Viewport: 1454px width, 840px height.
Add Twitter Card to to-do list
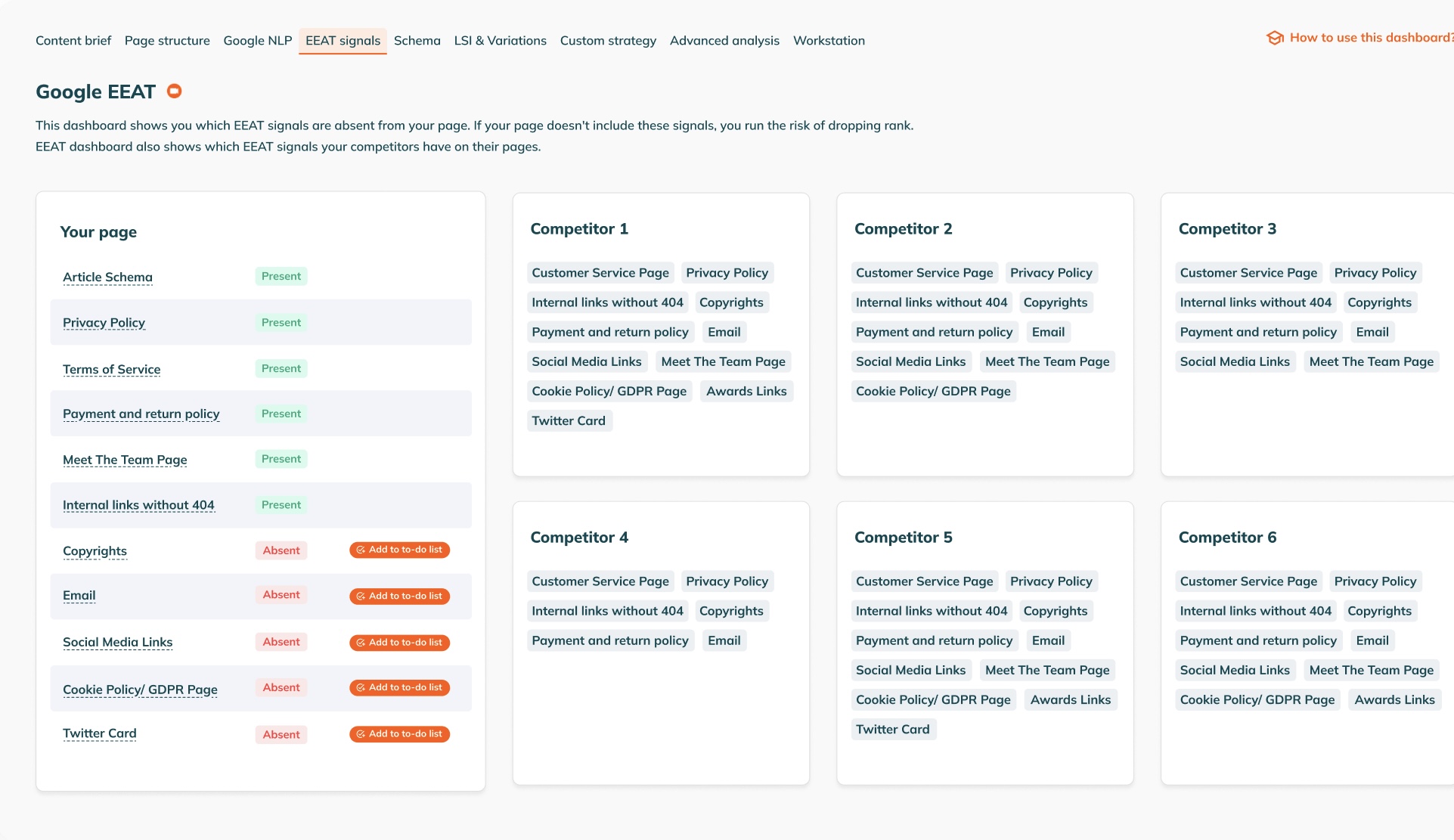coord(399,734)
